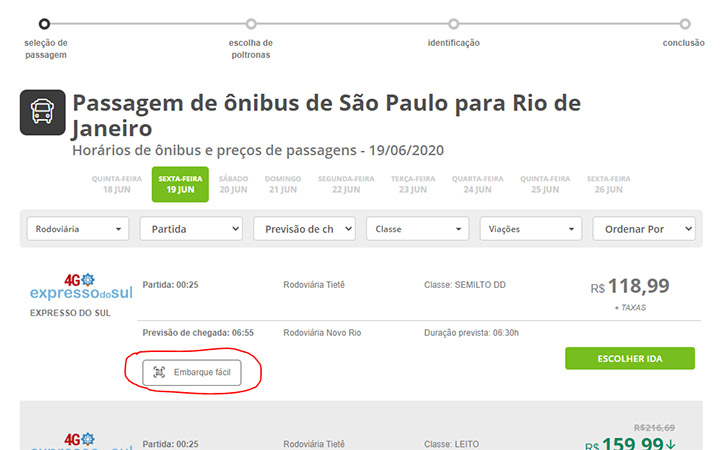This screenshot has width=720, height=450.
Task: Click the 'escolha de poltronas' step circle
Action: [x=251, y=23]
